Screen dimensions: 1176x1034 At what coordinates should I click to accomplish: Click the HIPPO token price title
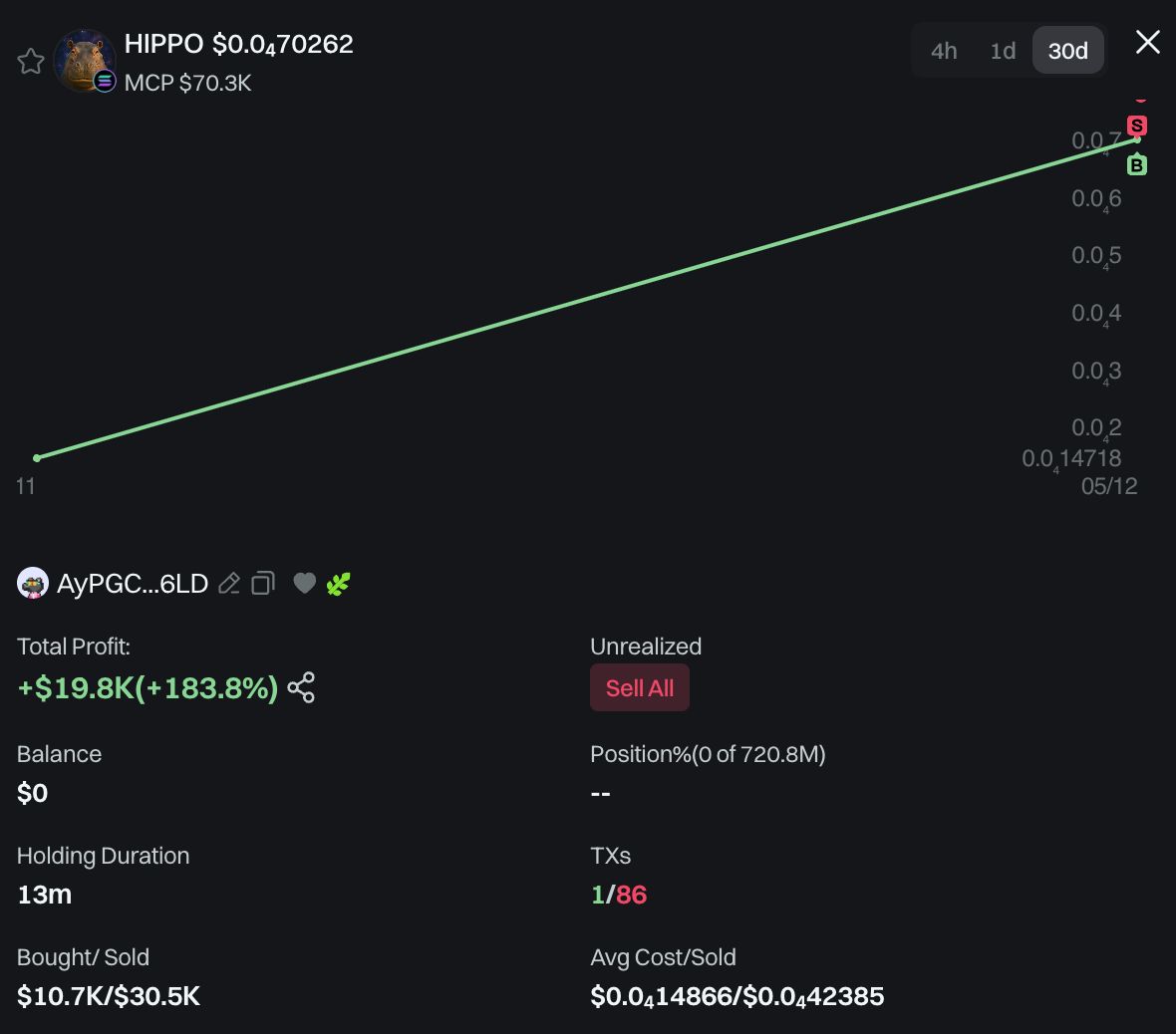238,44
